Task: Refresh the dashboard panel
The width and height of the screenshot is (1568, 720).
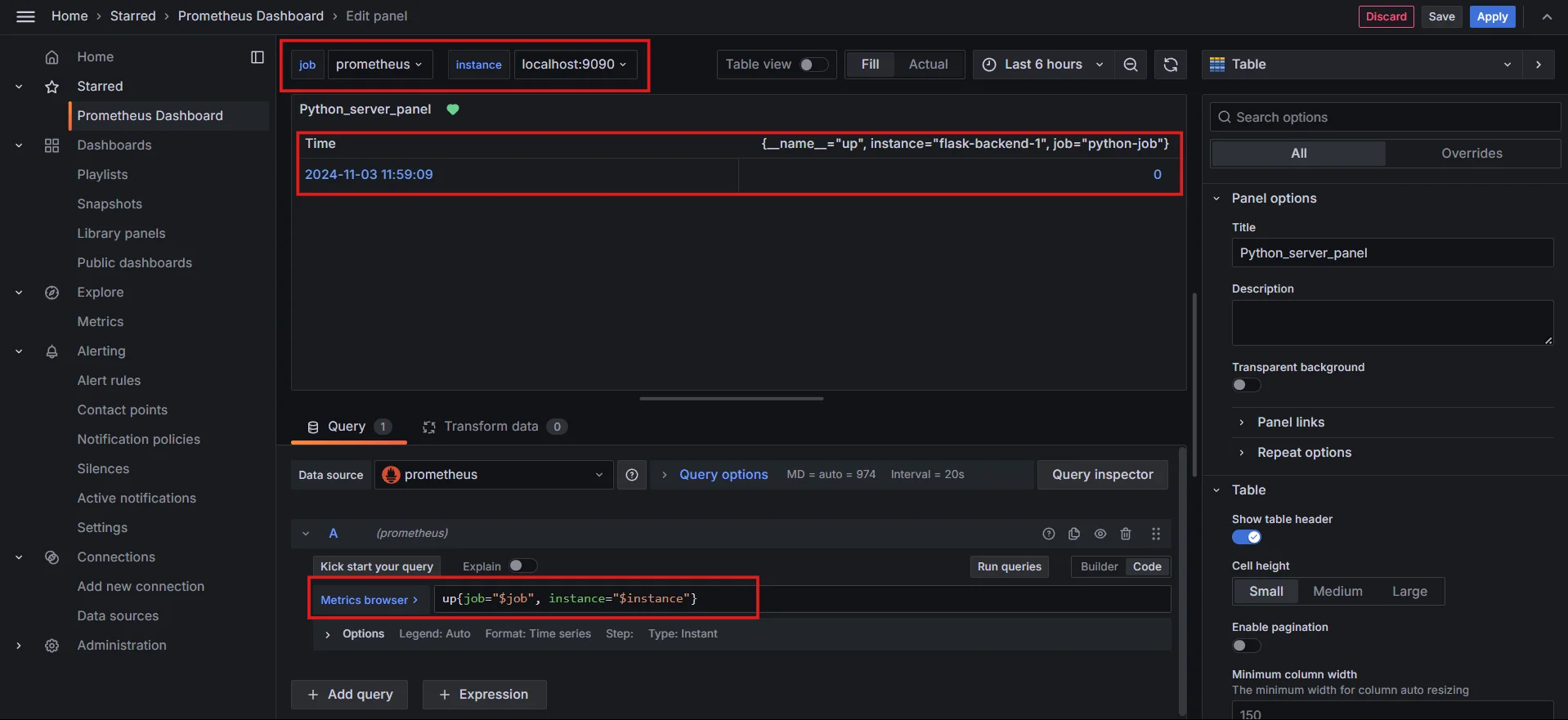Action: pos(1171,65)
